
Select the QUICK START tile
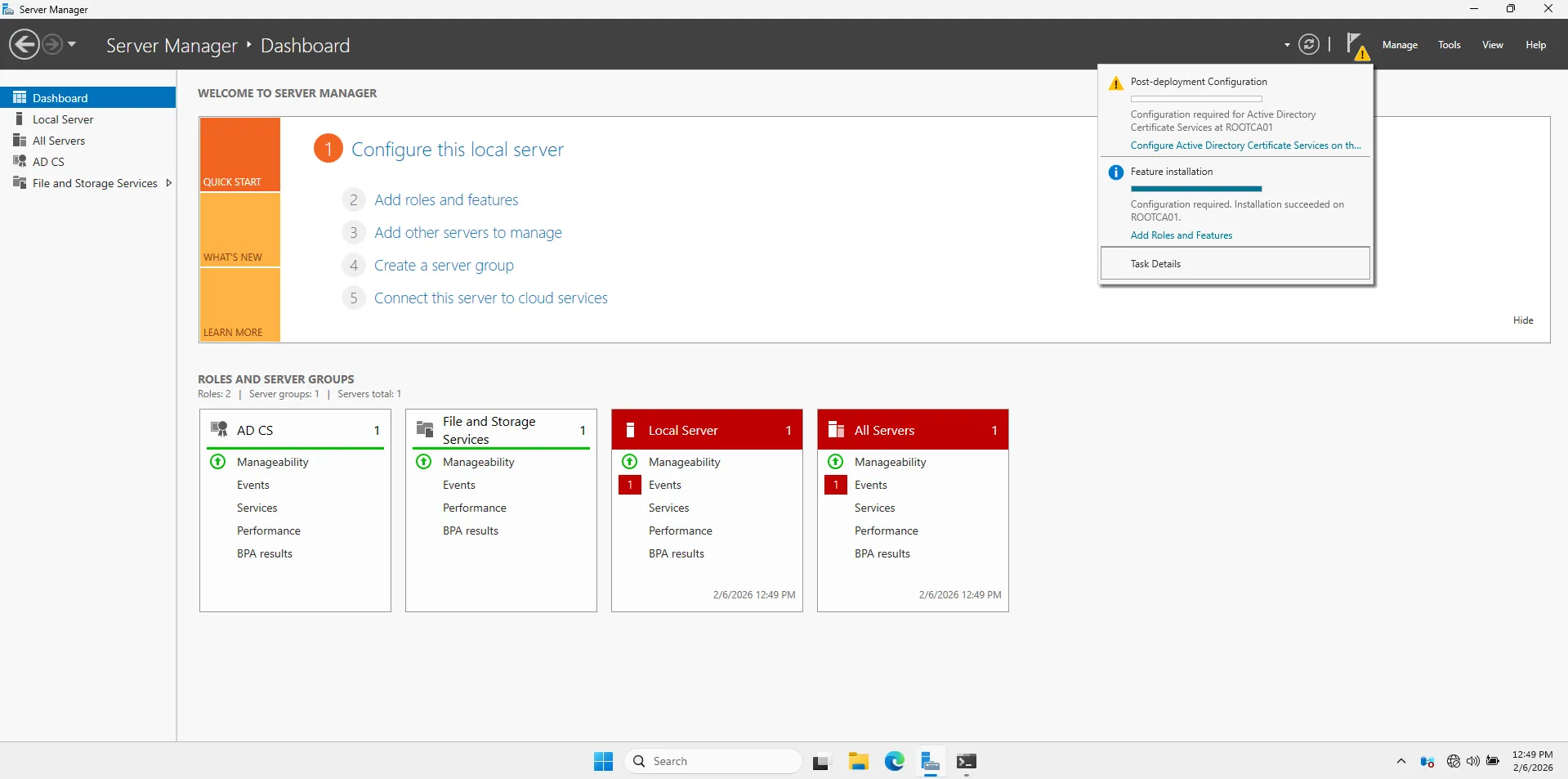pos(240,154)
